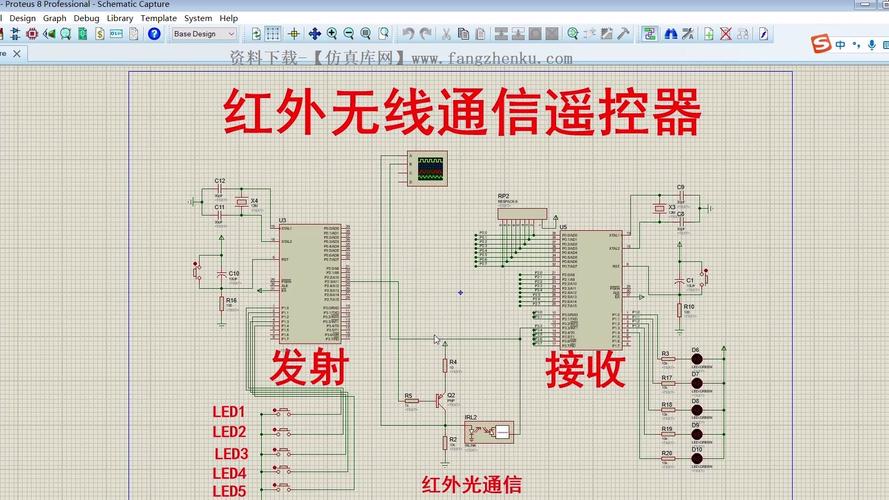Open the Debug menu
This screenshot has height=500, width=889.
[86, 18]
